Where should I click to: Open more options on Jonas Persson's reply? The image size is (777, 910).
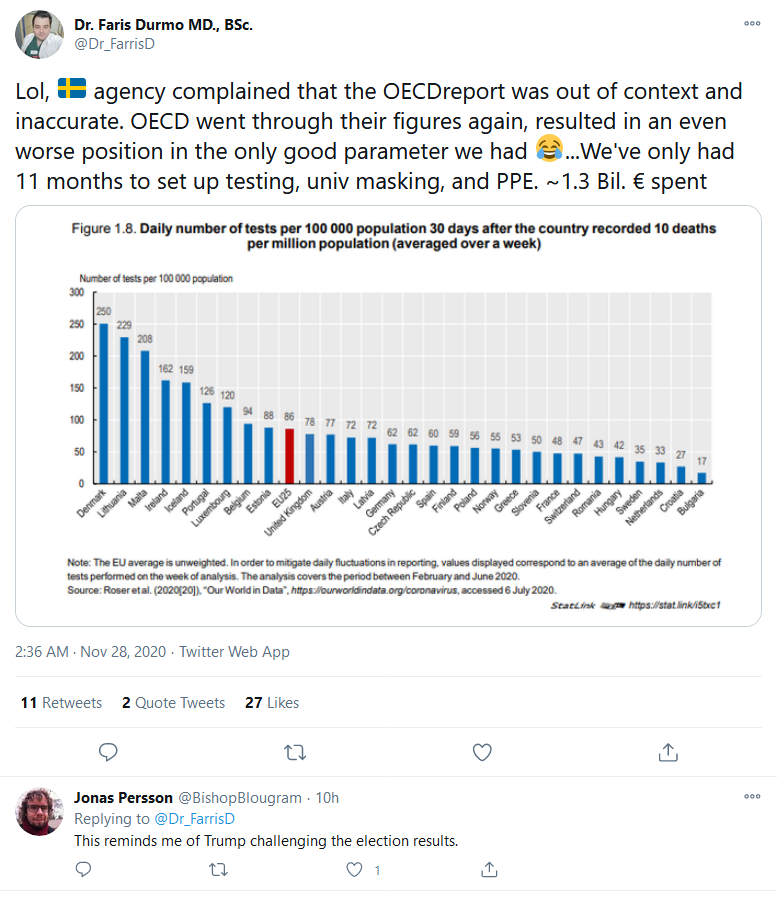(x=751, y=797)
